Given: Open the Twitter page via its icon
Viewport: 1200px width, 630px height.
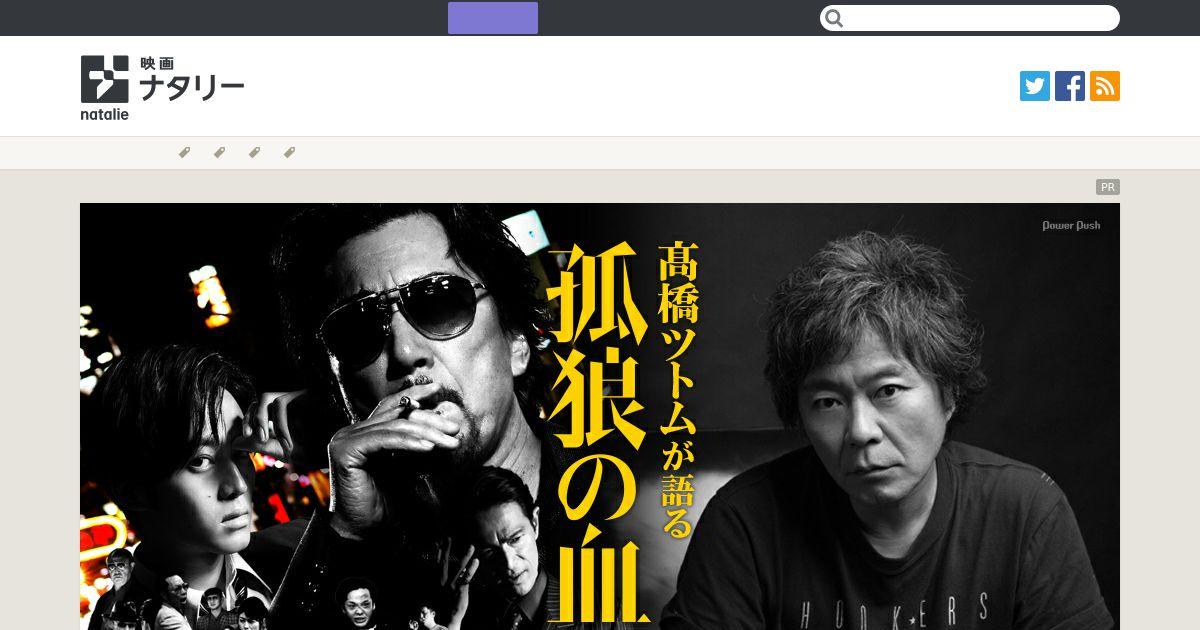Looking at the screenshot, I should pos(1035,86).
